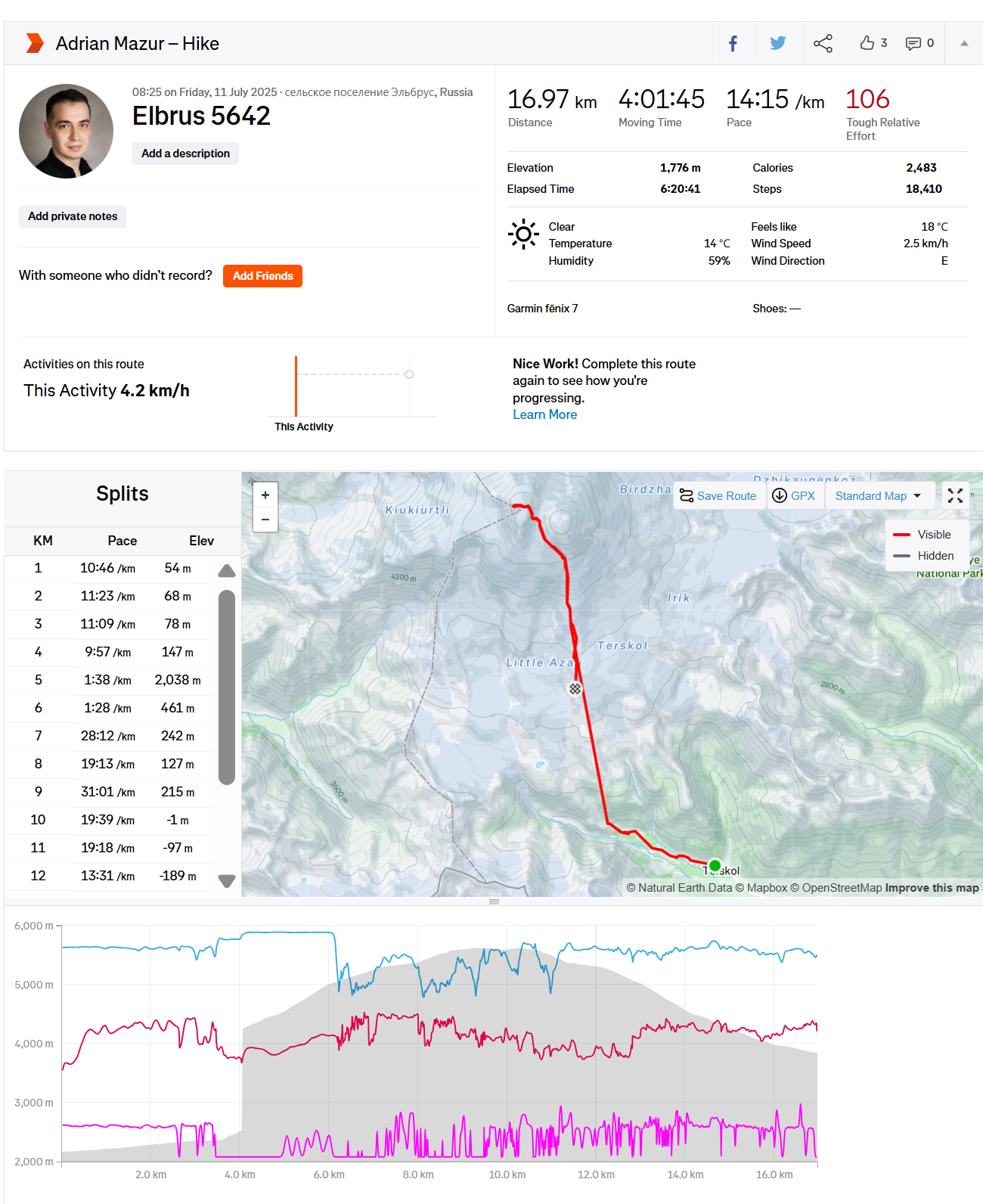
Task: Open Standard Map style dropdown
Action: (x=879, y=496)
